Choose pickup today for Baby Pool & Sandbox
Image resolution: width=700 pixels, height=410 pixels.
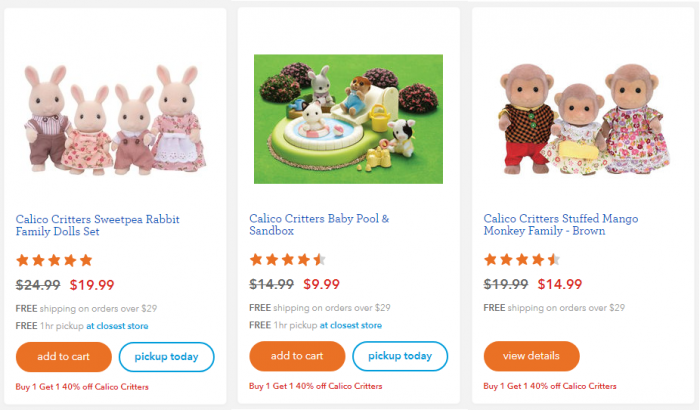pos(400,357)
